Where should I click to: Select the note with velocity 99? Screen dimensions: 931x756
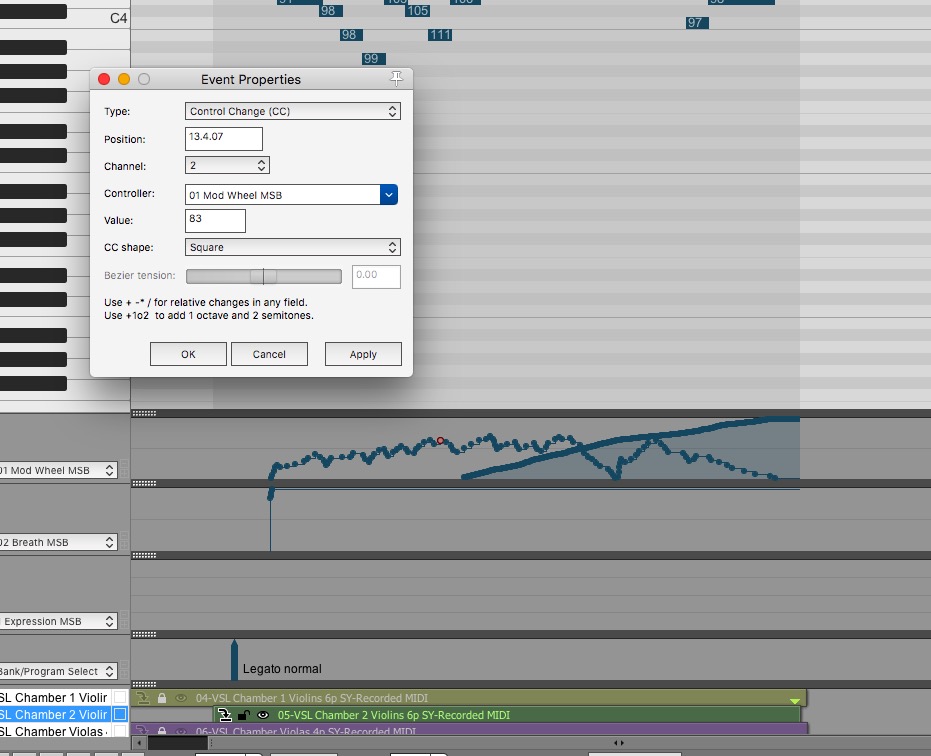(374, 59)
